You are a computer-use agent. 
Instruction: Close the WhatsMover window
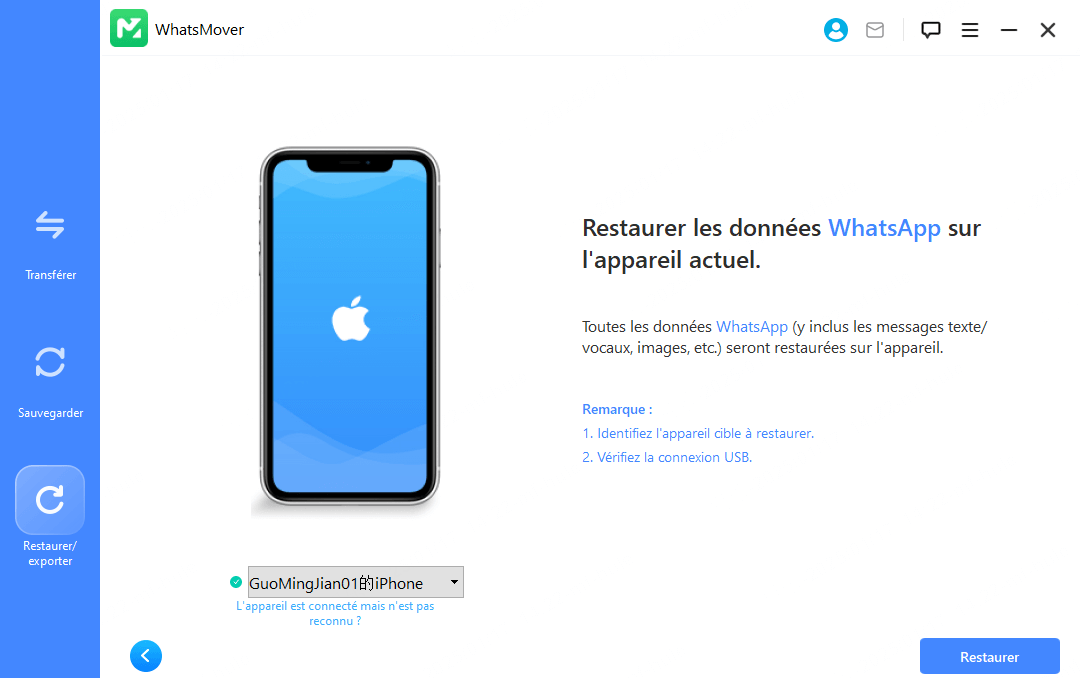pyautogui.click(x=1048, y=30)
